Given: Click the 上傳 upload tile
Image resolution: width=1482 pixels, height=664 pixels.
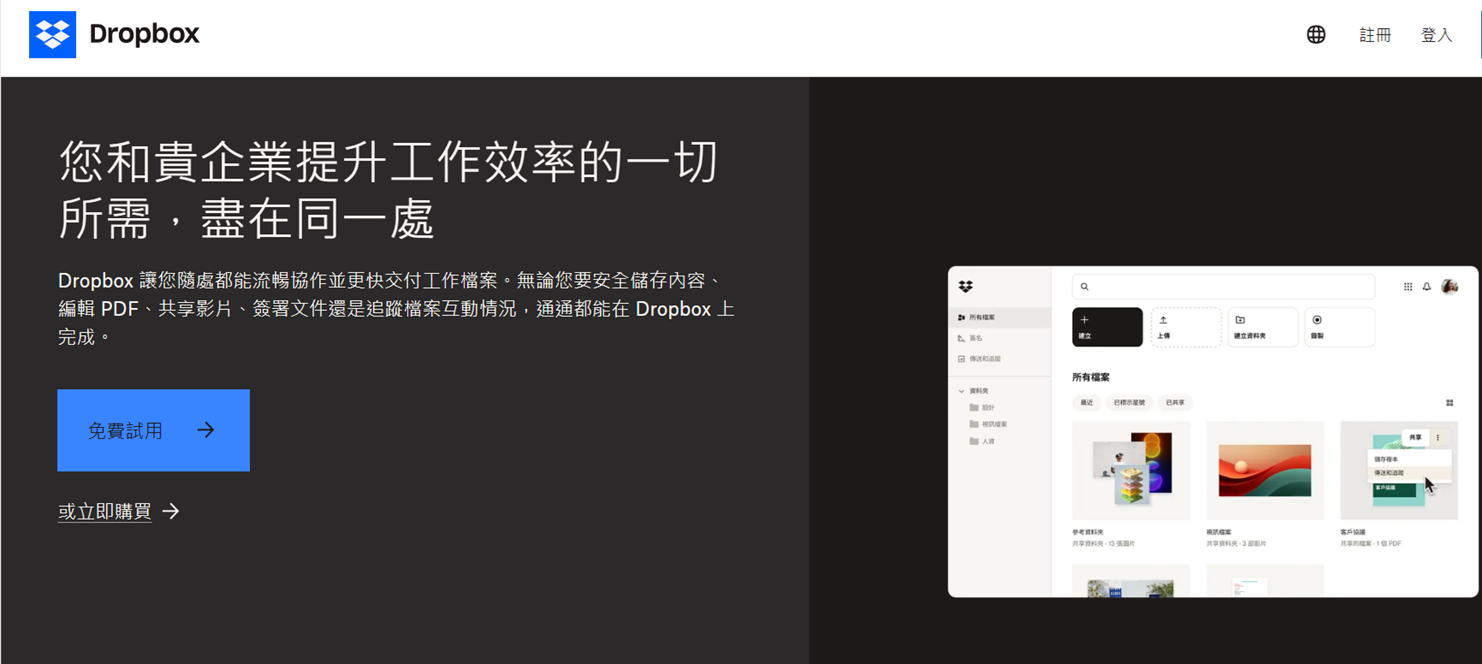Looking at the screenshot, I should [1185, 327].
